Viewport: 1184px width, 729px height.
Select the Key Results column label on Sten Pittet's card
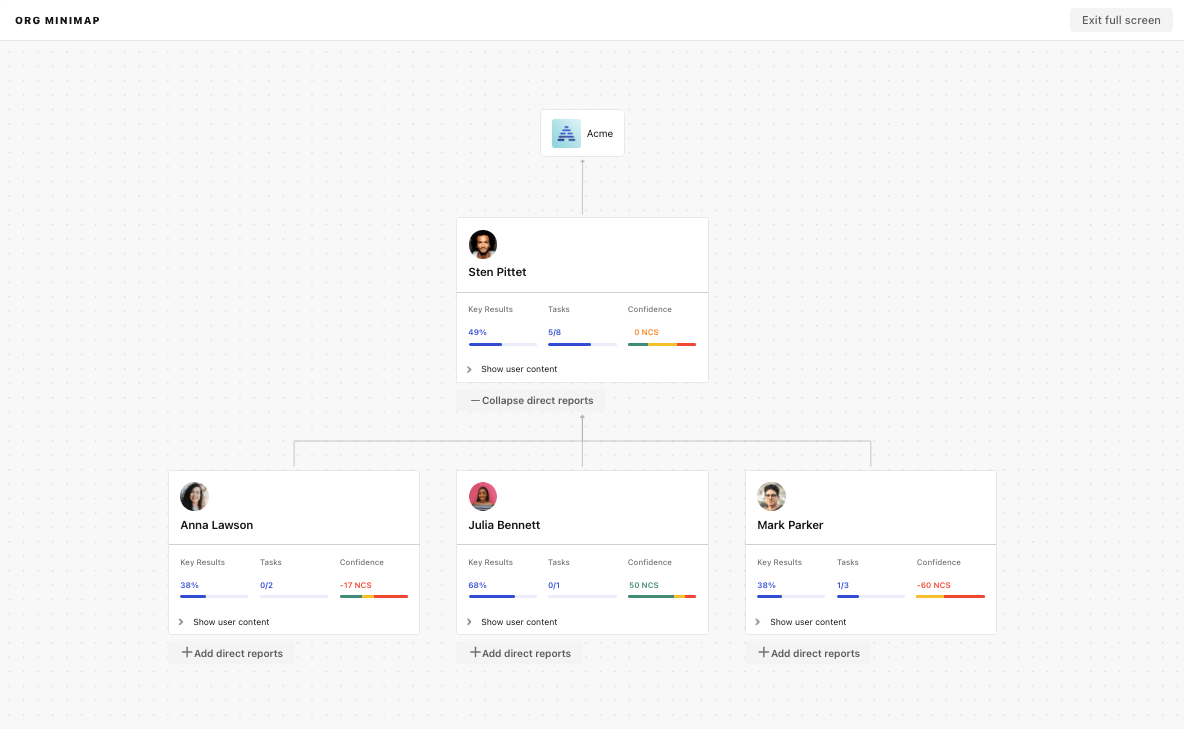click(490, 309)
